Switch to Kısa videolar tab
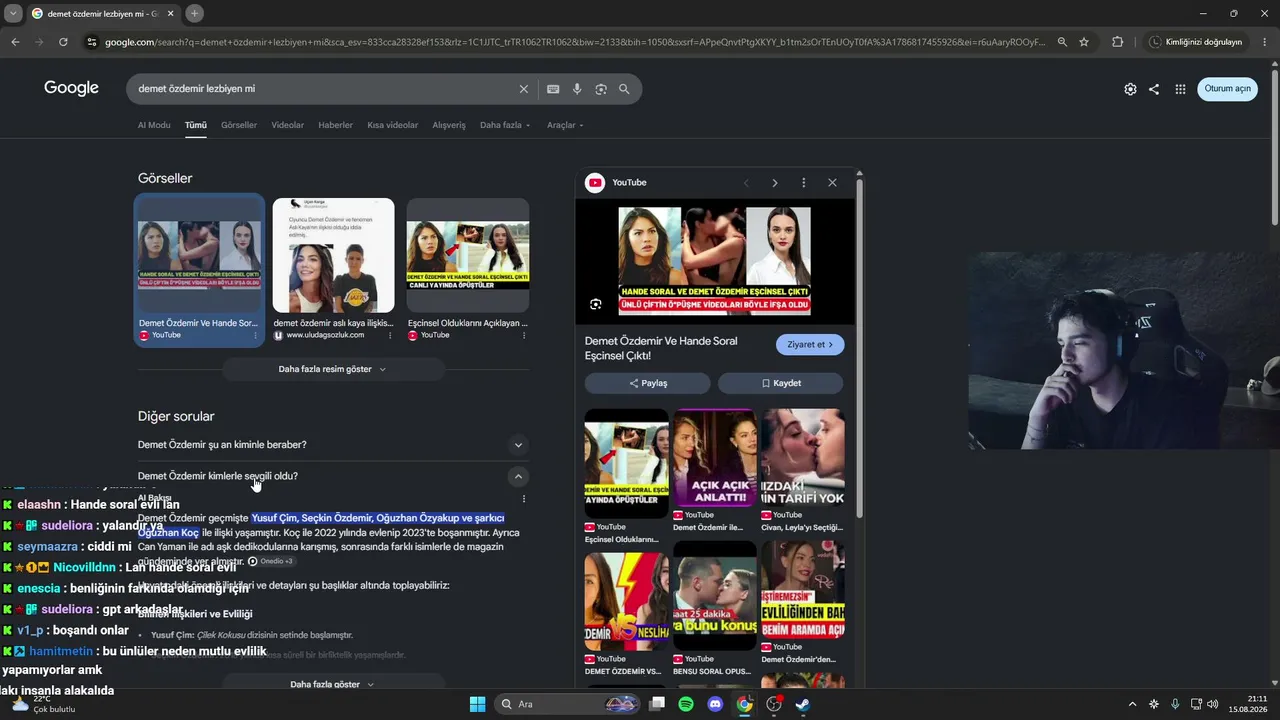 tap(393, 125)
